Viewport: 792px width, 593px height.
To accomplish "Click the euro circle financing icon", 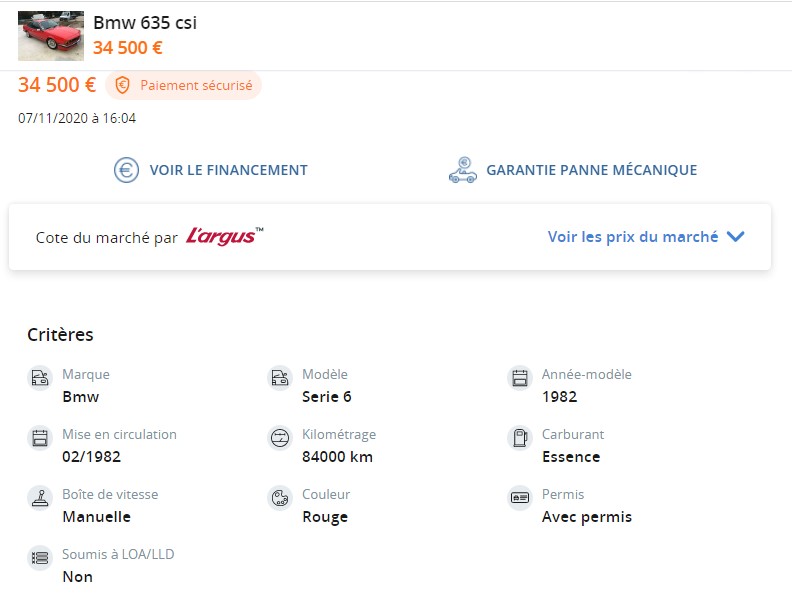I will (126, 170).
